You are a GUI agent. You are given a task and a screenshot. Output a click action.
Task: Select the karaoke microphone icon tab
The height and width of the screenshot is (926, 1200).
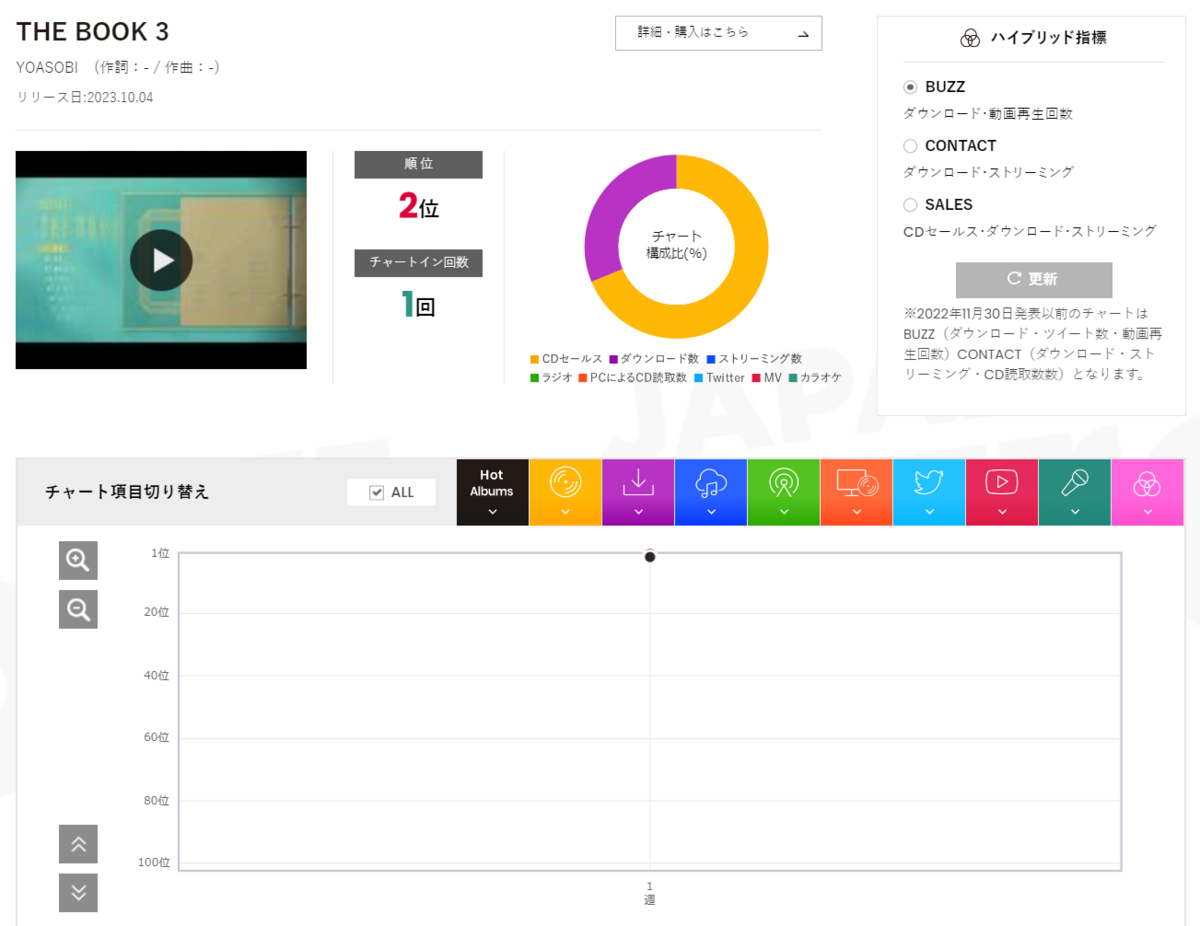click(1075, 492)
